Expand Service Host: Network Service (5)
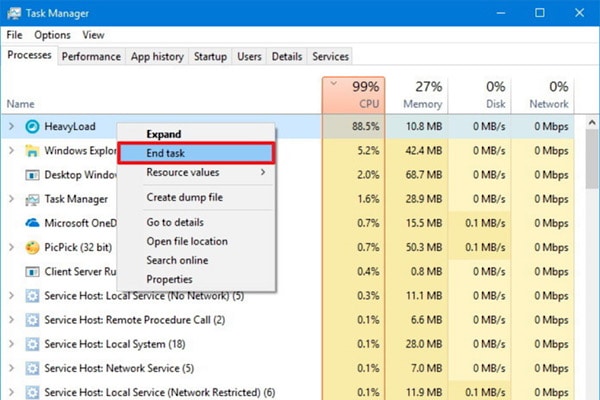The width and height of the screenshot is (600, 400). point(11,368)
